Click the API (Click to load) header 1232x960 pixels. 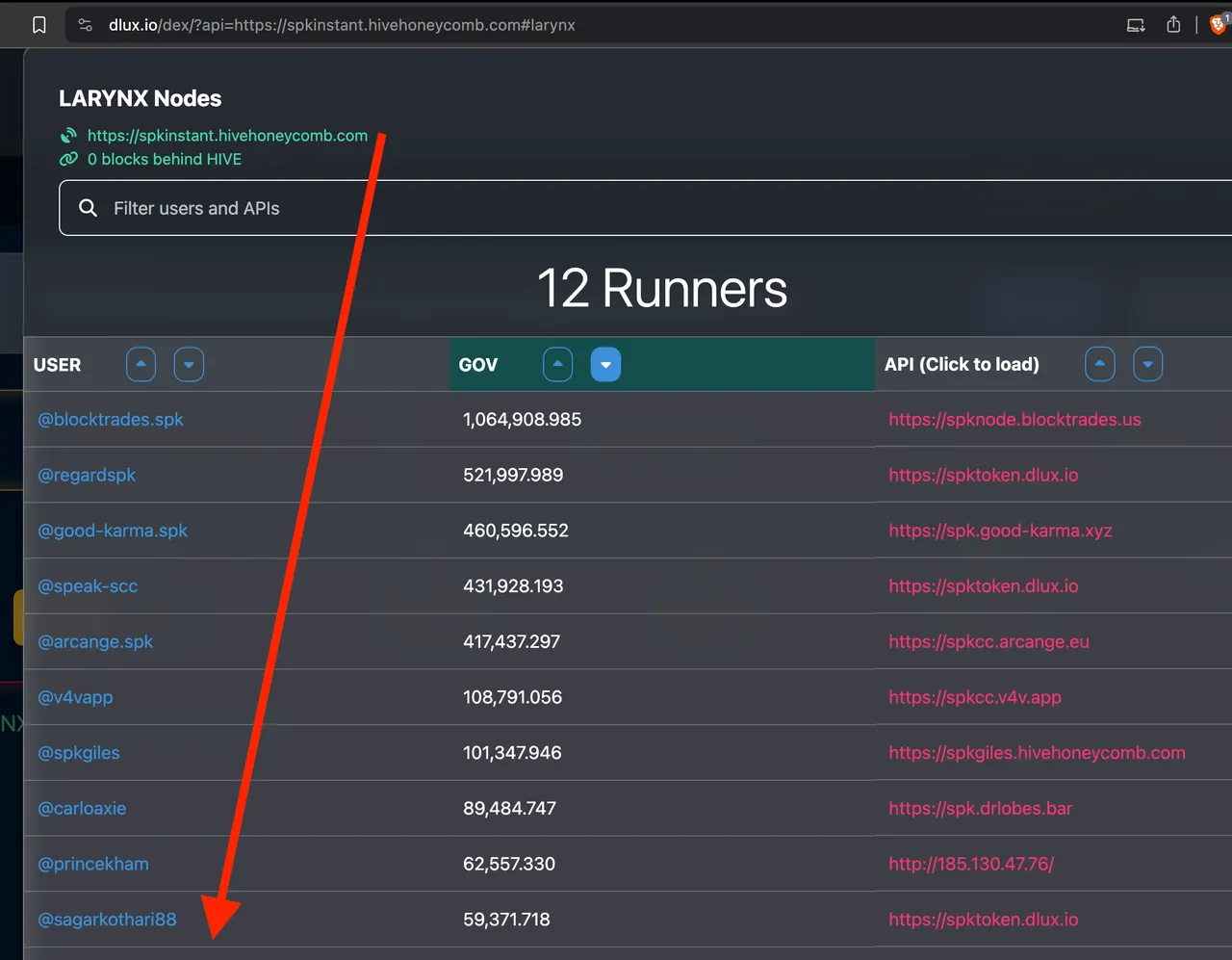click(962, 365)
